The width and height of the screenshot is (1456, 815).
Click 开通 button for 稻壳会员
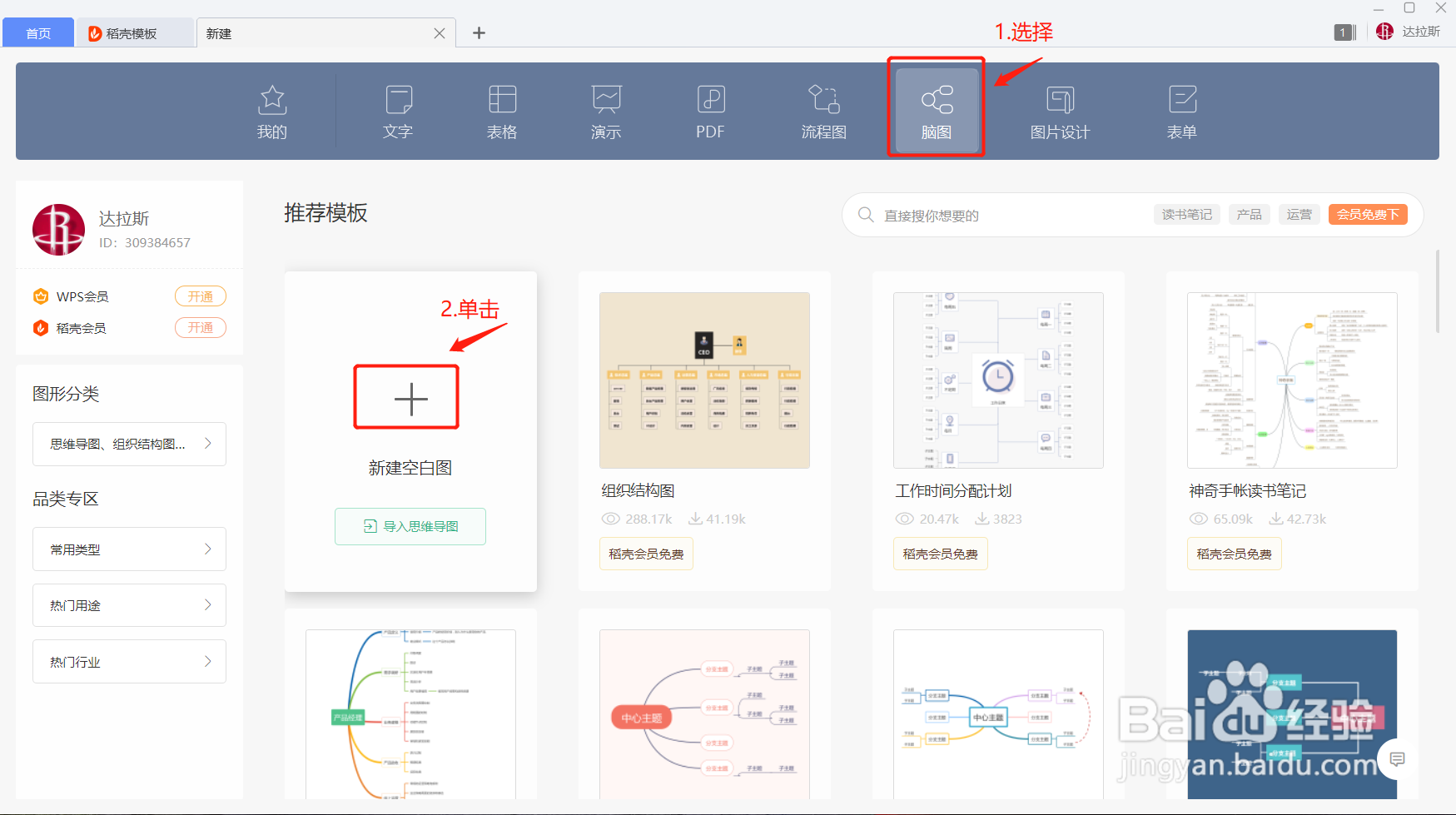click(201, 328)
